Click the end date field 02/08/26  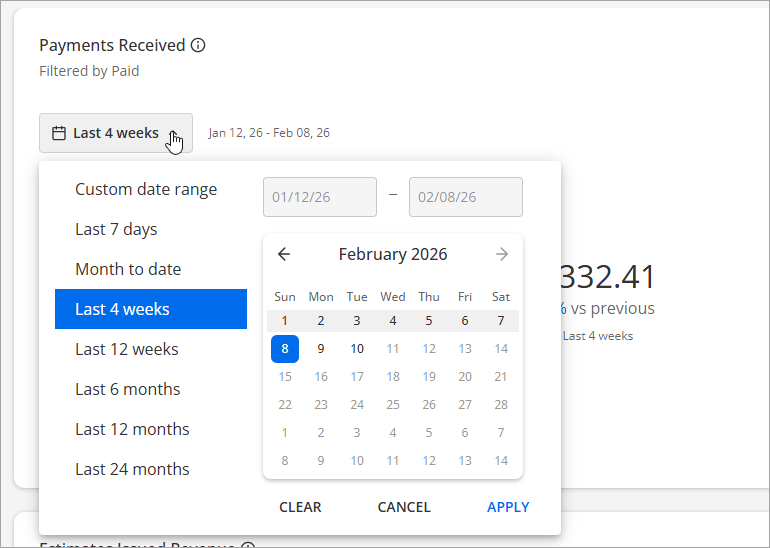click(x=465, y=197)
